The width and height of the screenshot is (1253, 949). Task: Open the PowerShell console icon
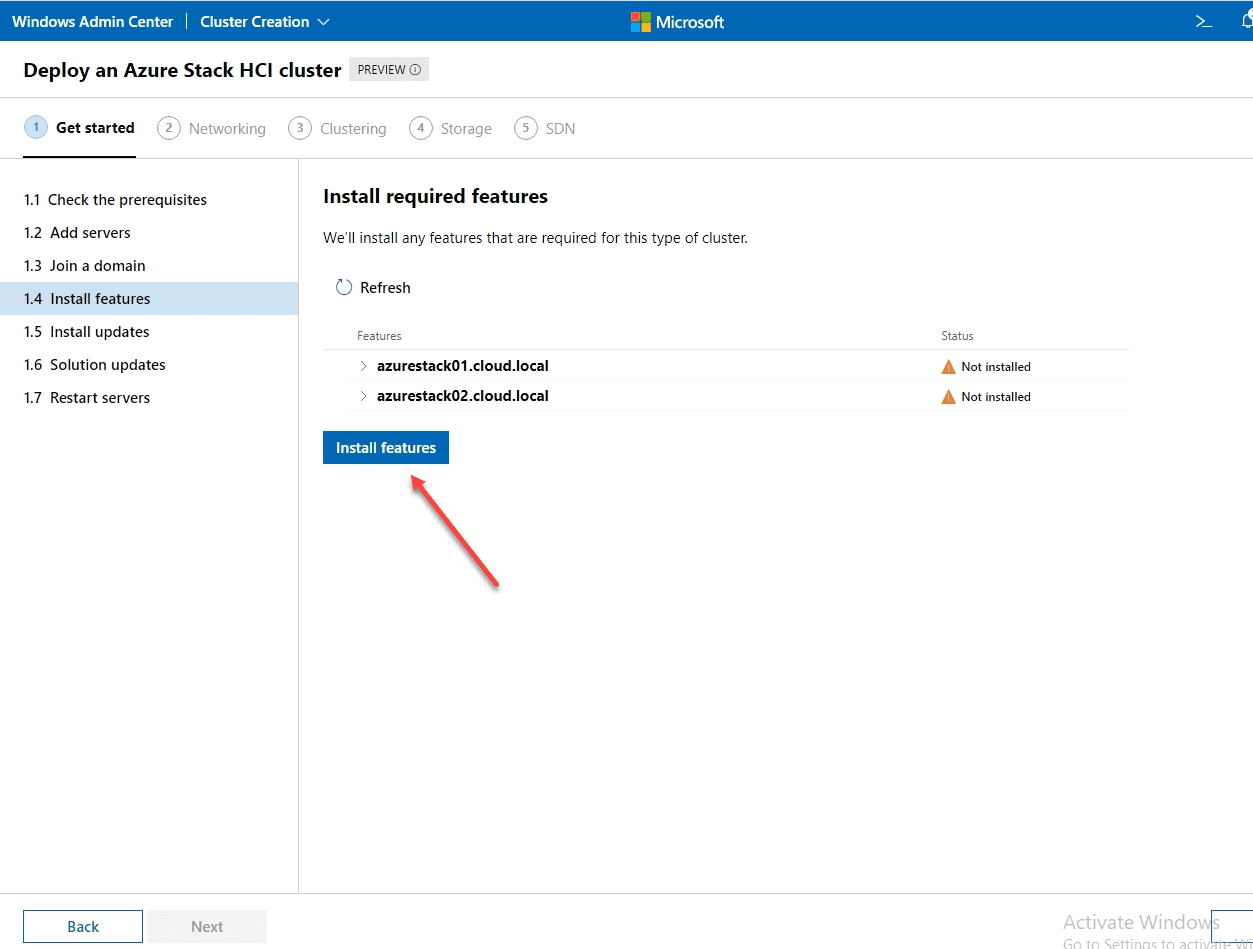pos(1204,21)
